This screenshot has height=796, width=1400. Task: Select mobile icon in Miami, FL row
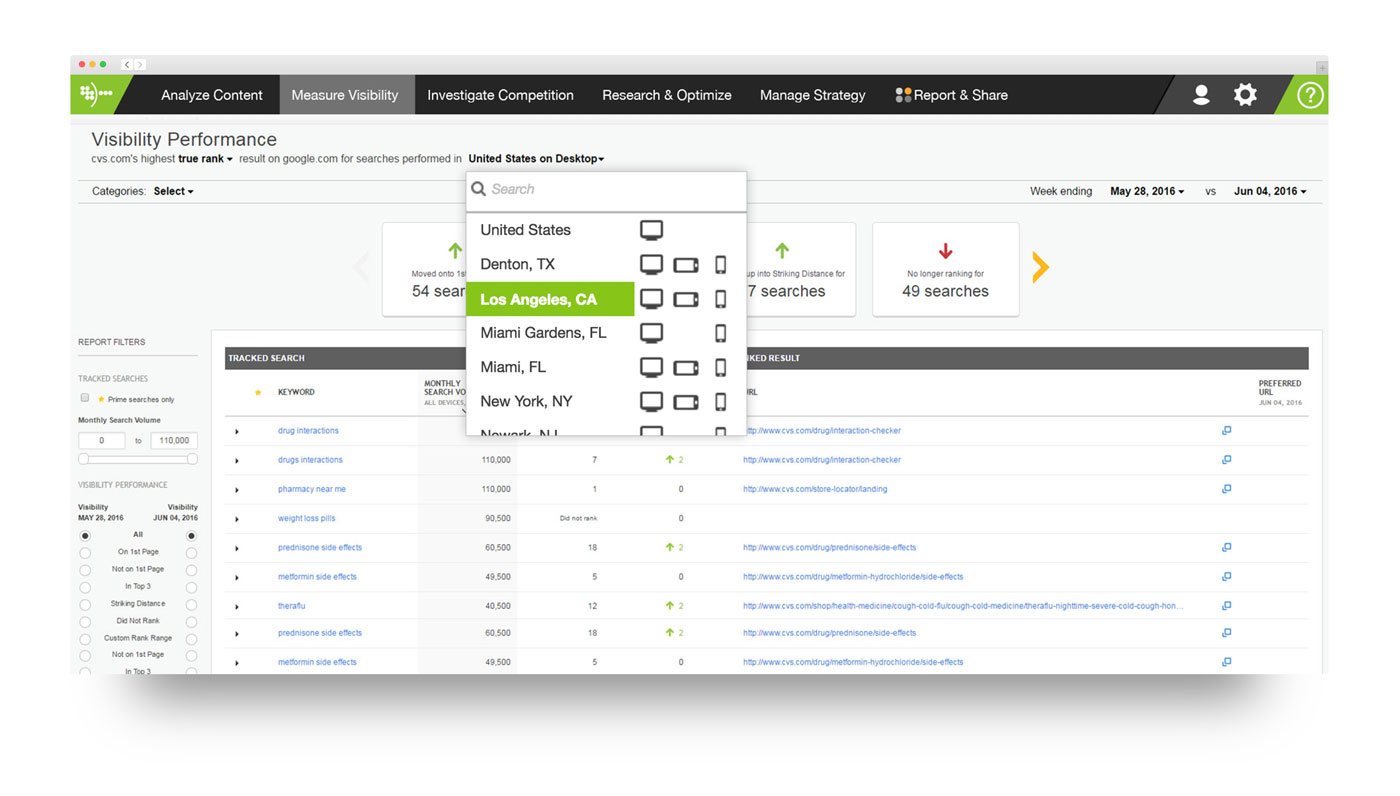click(x=720, y=368)
